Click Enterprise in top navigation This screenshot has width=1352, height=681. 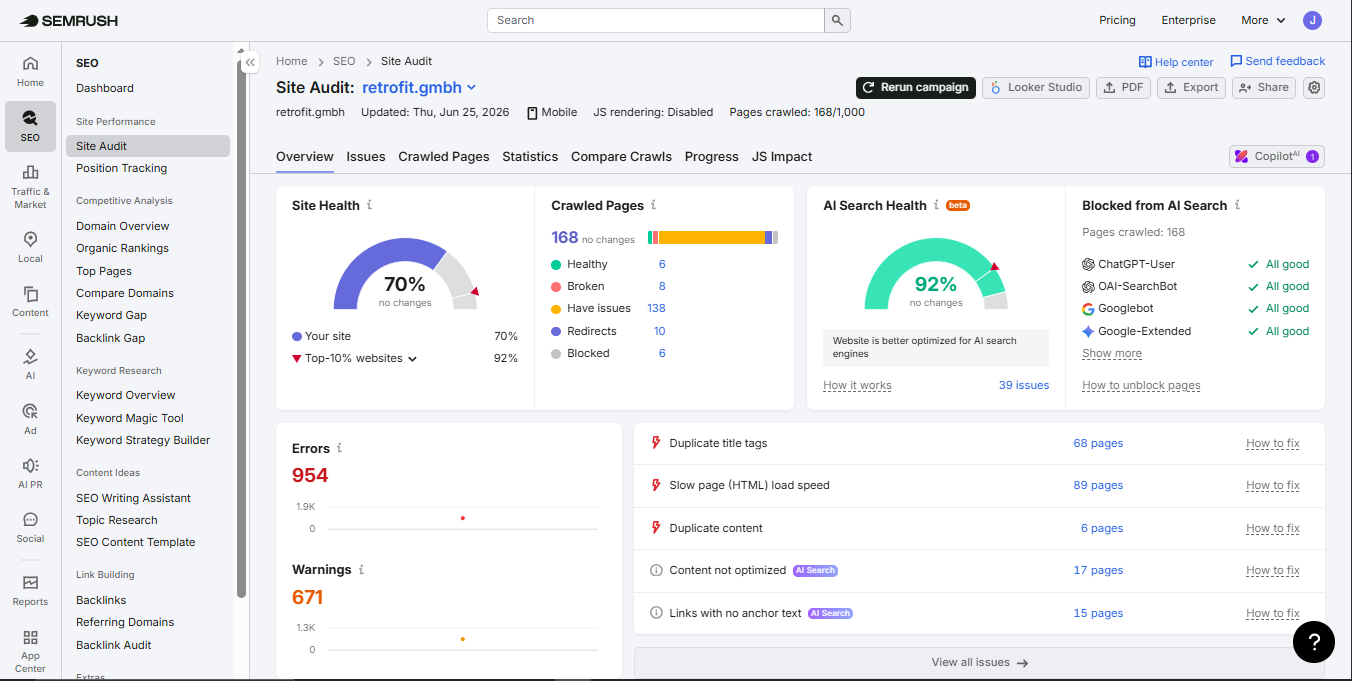(x=1188, y=20)
